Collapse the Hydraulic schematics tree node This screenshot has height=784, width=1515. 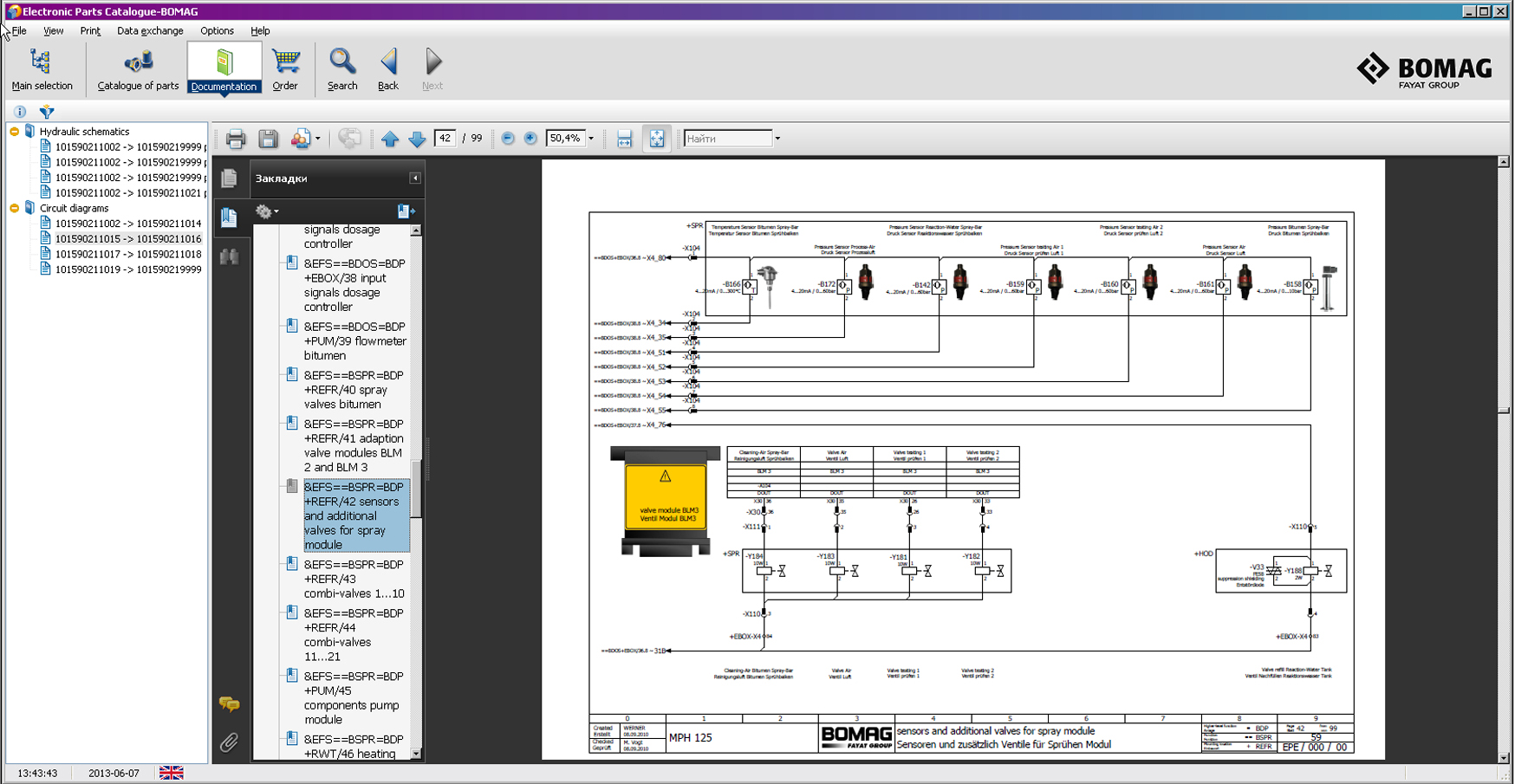(x=15, y=132)
